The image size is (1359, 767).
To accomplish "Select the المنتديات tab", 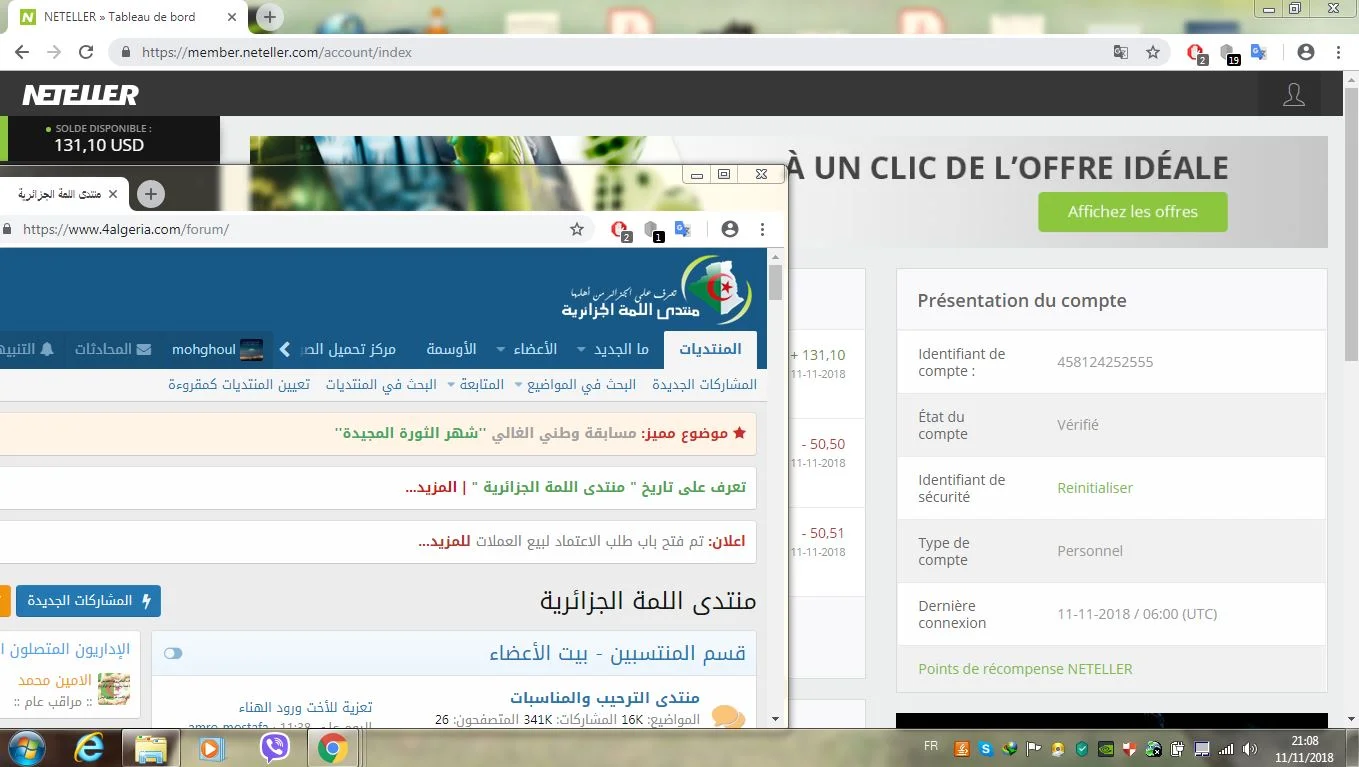I will click(x=710, y=349).
